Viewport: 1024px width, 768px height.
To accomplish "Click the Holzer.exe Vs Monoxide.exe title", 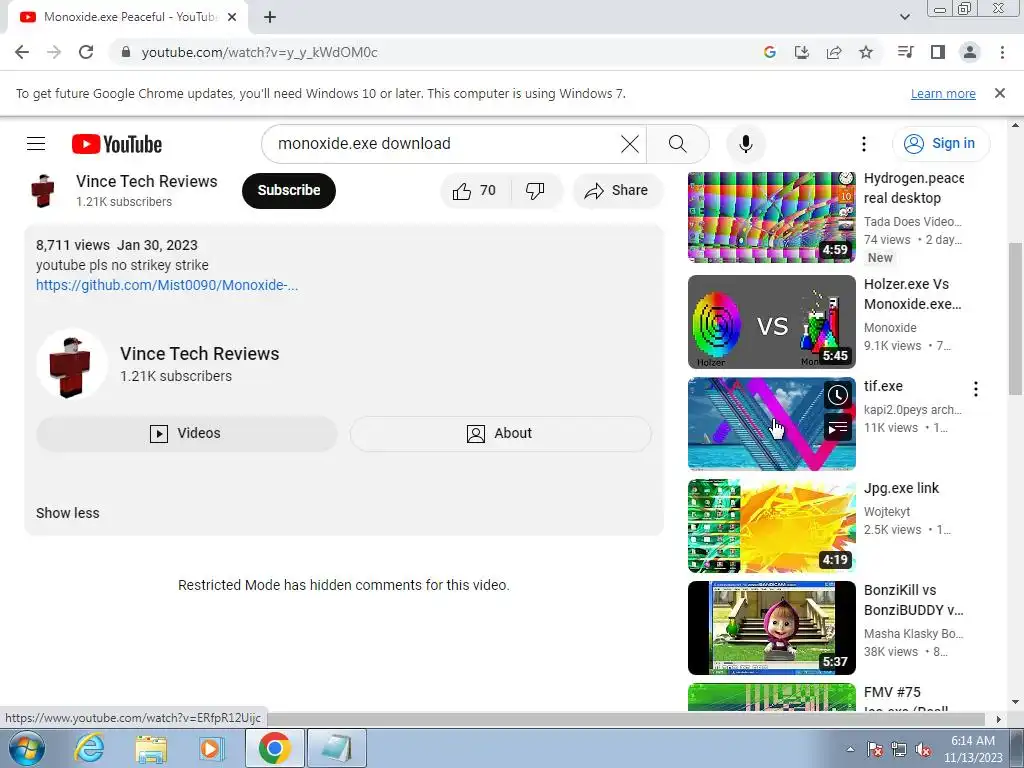I will click(x=912, y=295).
